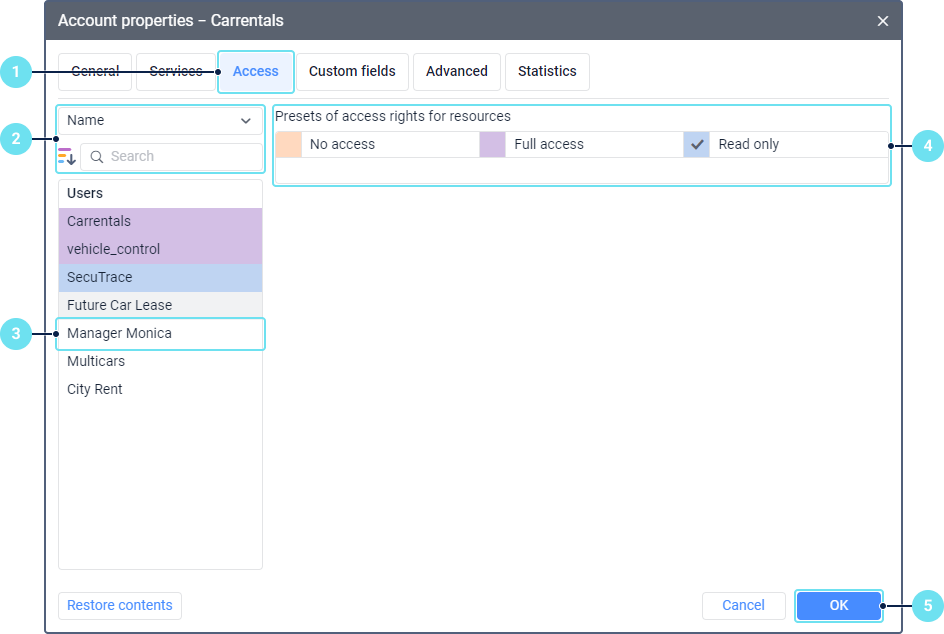
Task: Close the Account properties dialog
Action: tap(882, 21)
